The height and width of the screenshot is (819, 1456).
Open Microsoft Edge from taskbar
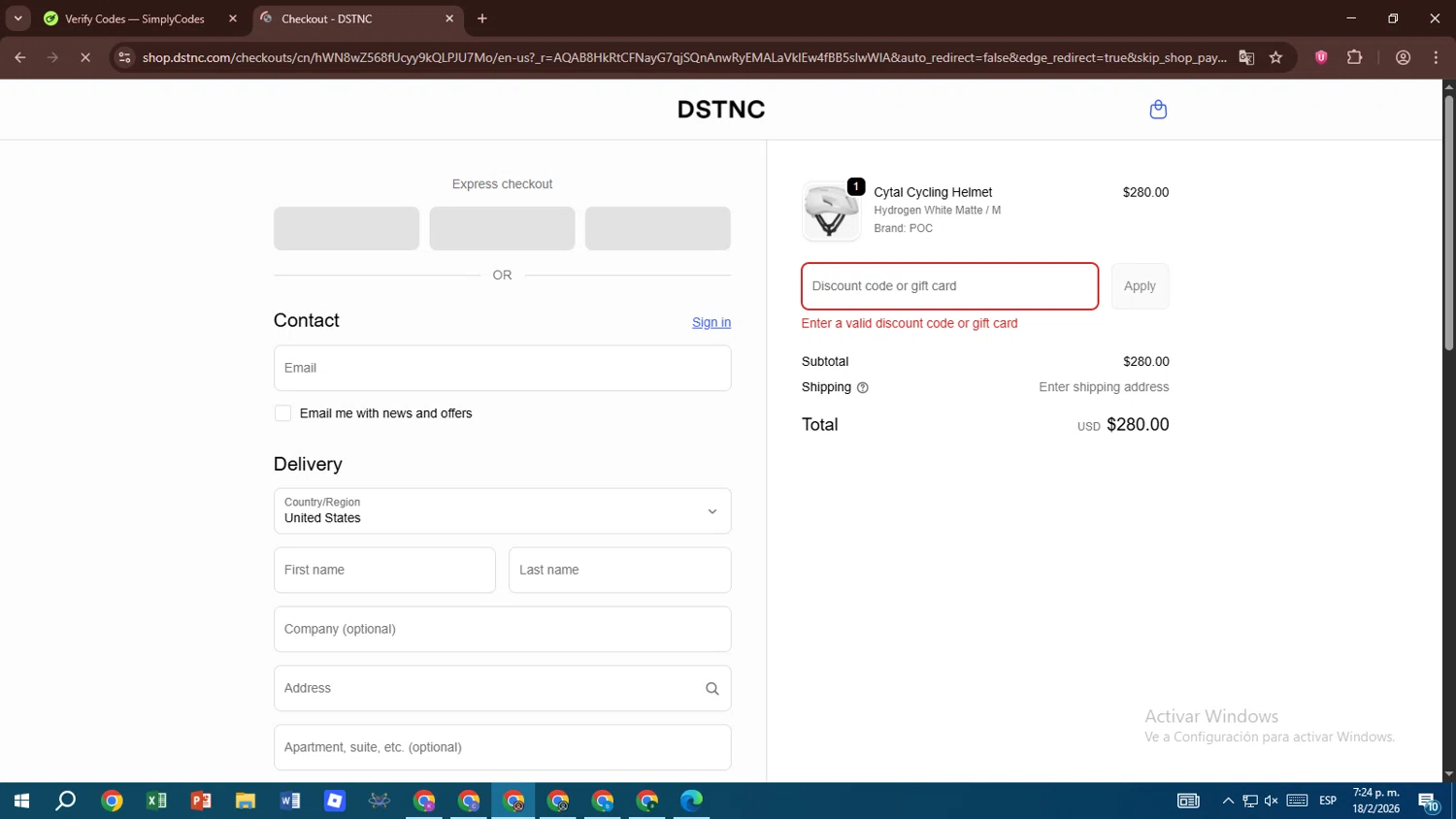691,801
